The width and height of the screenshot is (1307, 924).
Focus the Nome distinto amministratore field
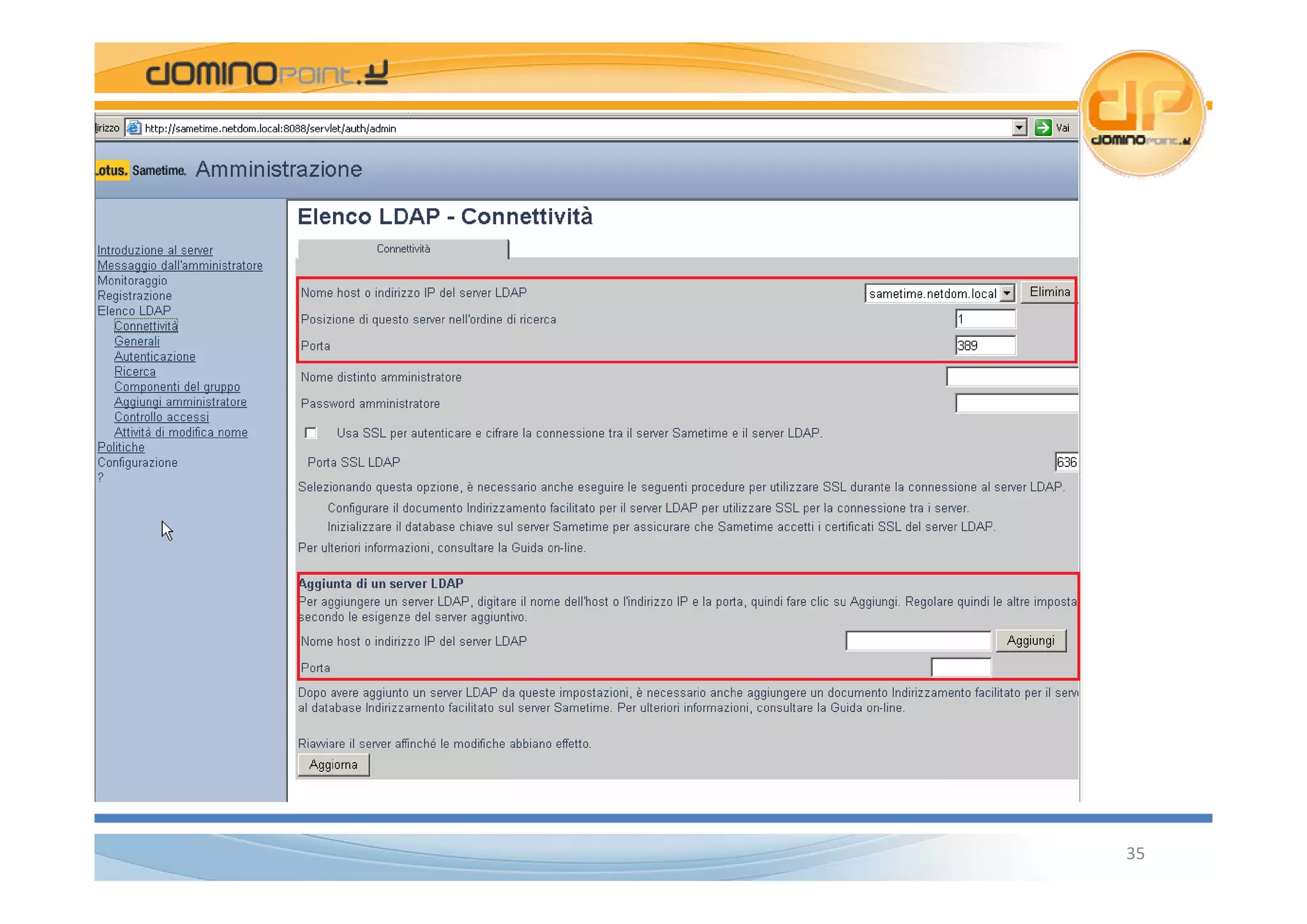point(1012,377)
